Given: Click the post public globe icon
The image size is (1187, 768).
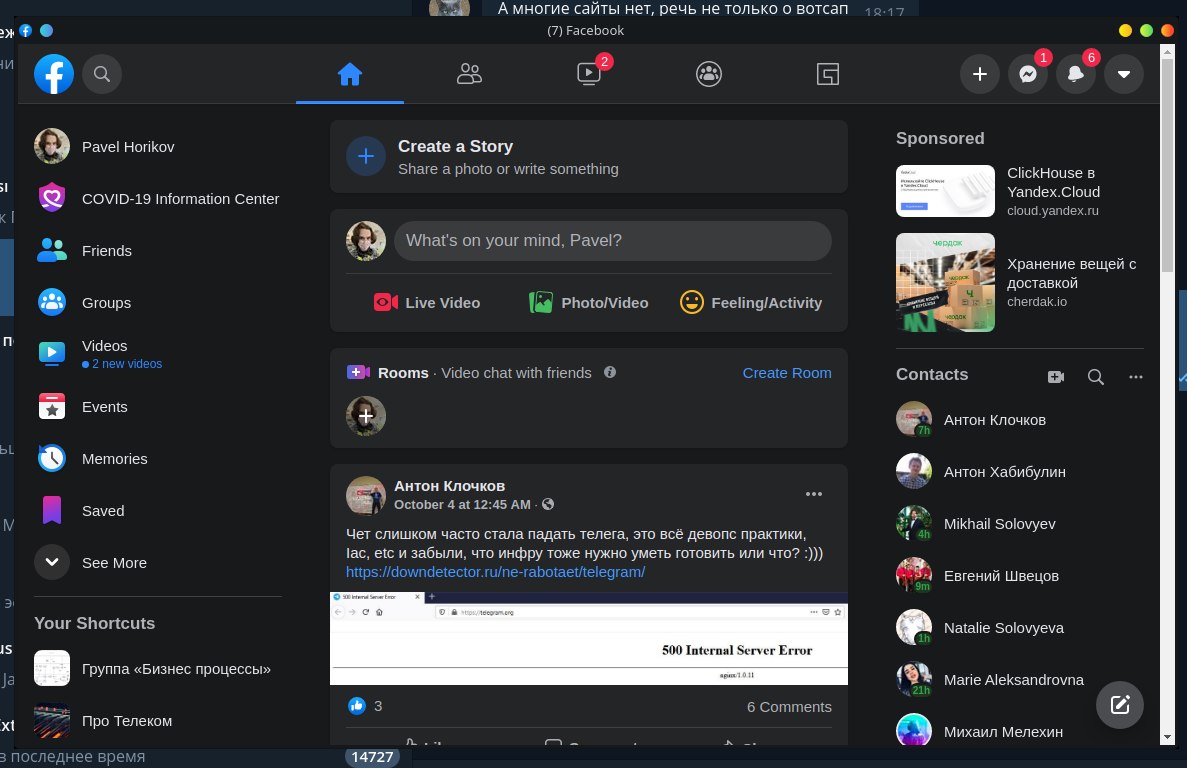Looking at the screenshot, I should tap(548, 505).
